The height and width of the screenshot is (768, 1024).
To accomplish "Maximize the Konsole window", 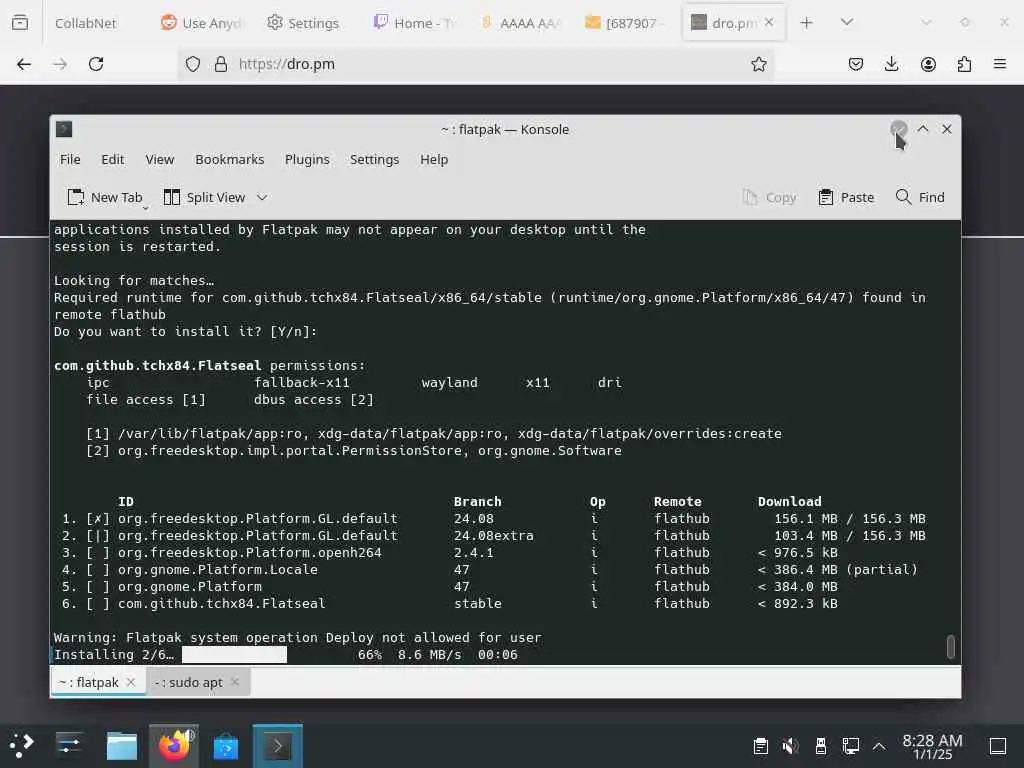I will pos(923,129).
